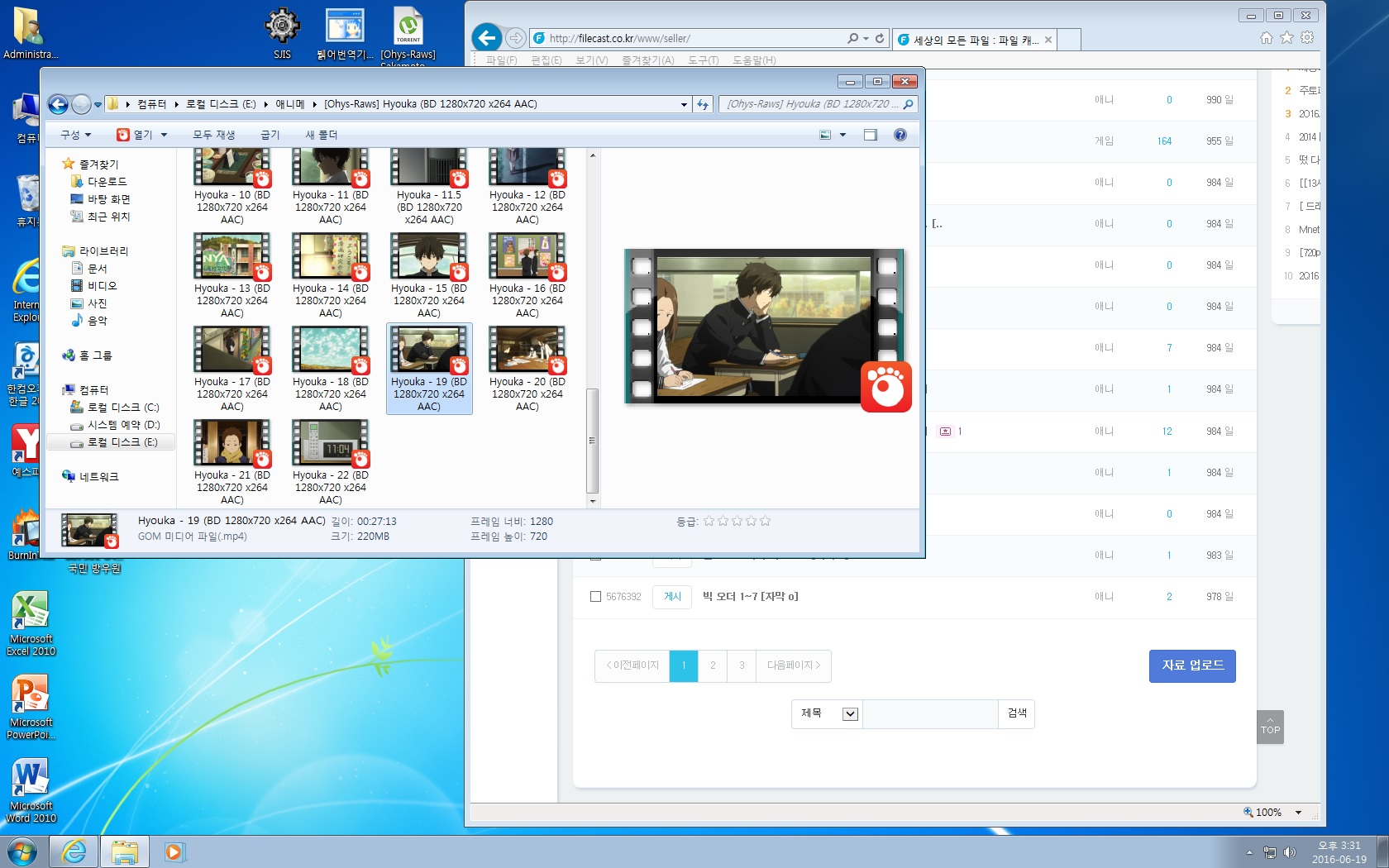Click Internet Explorer's forward arrow button
This screenshot has height=868, width=1389.
515,38
